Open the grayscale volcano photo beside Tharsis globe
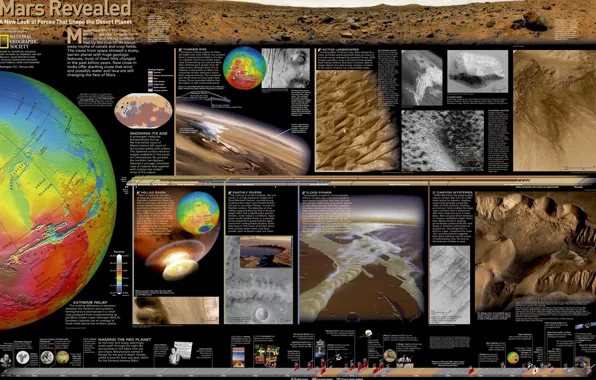The width and height of the screenshot is (596, 380). (x=285, y=68)
